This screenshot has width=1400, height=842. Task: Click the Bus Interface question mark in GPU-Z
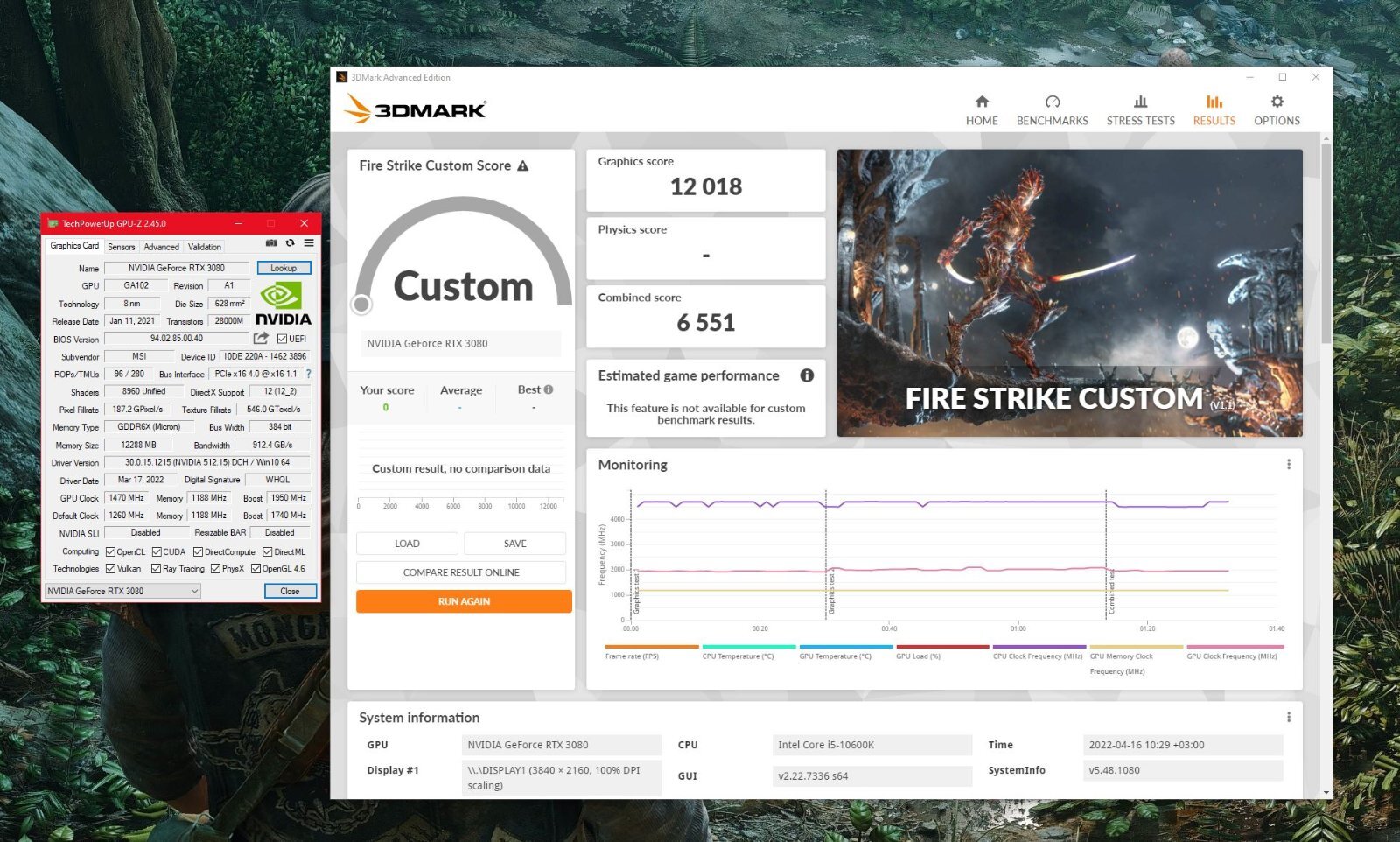pyautogui.click(x=308, y=374)
